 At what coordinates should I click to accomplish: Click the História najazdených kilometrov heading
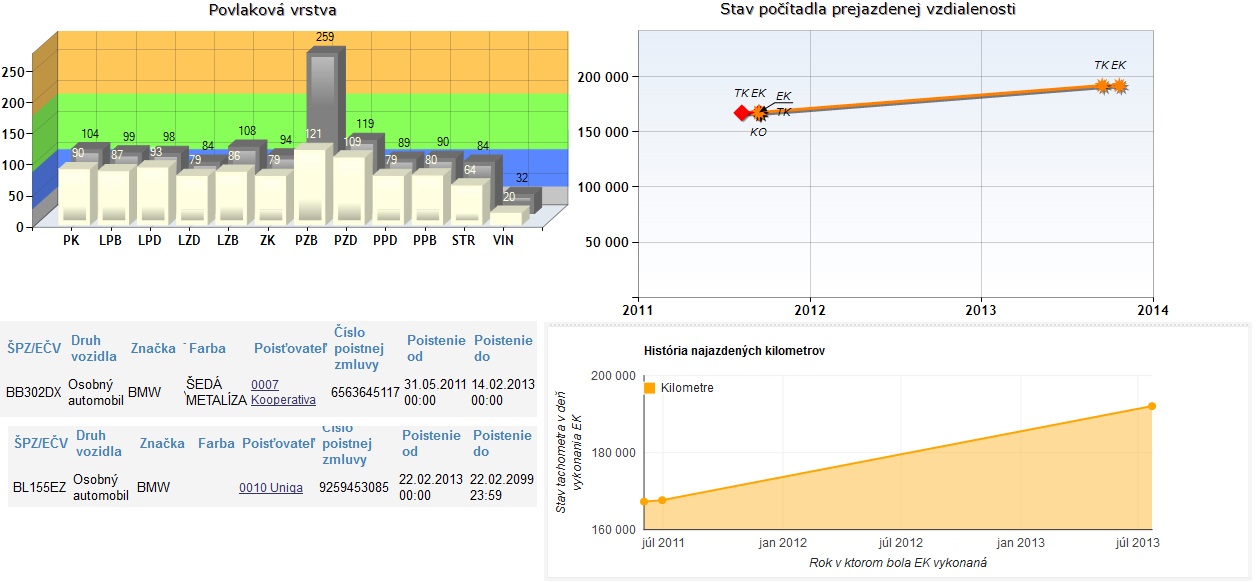[x=733, y=351]
